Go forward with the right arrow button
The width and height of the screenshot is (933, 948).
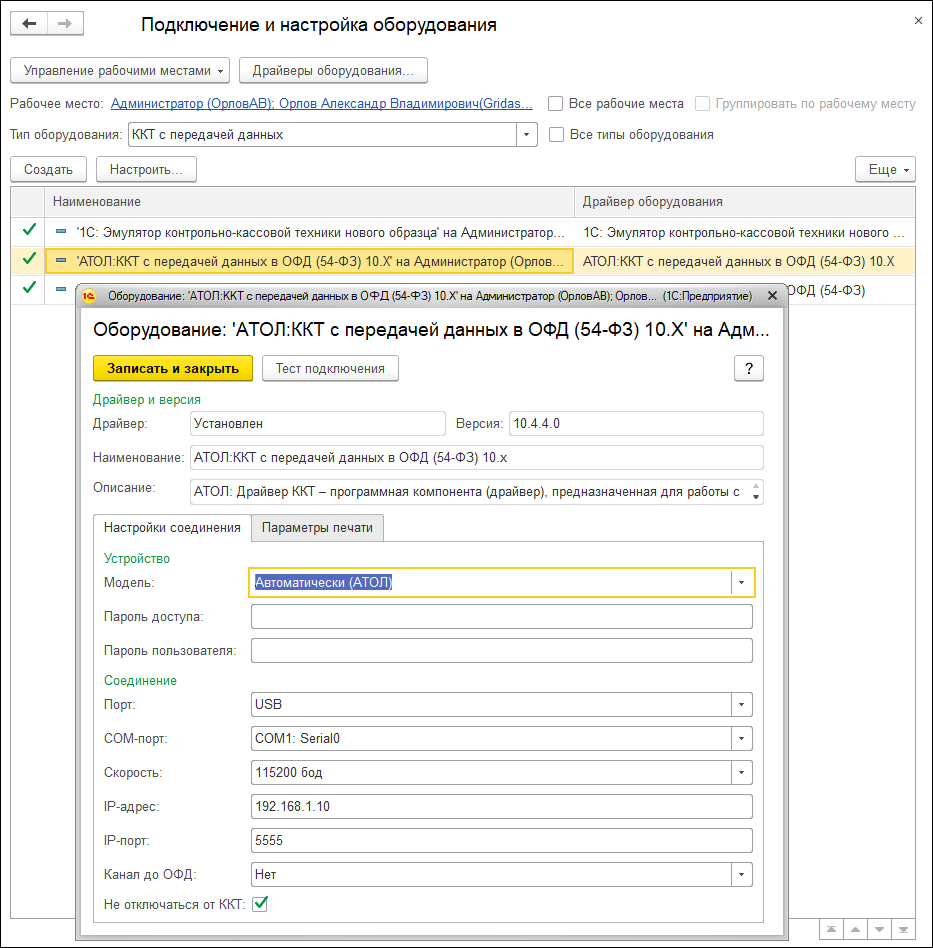click(65, 24)
